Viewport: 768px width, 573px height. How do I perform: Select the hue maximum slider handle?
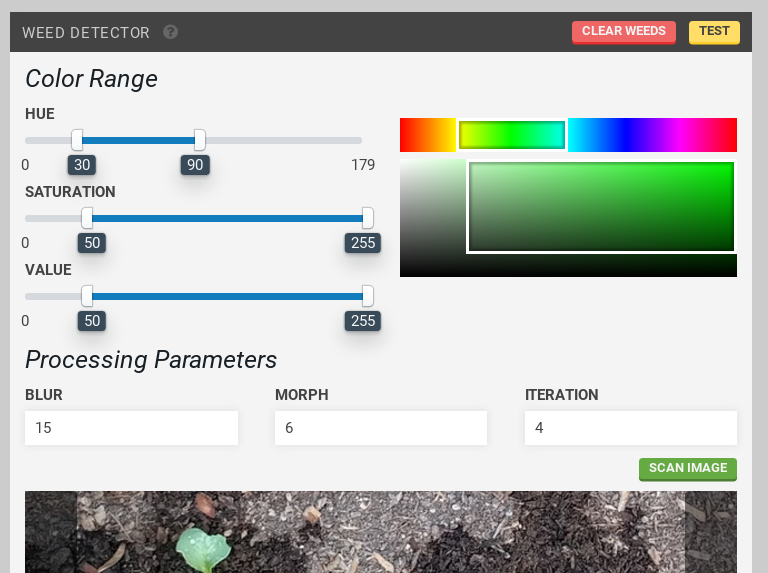tap(200, 140)
